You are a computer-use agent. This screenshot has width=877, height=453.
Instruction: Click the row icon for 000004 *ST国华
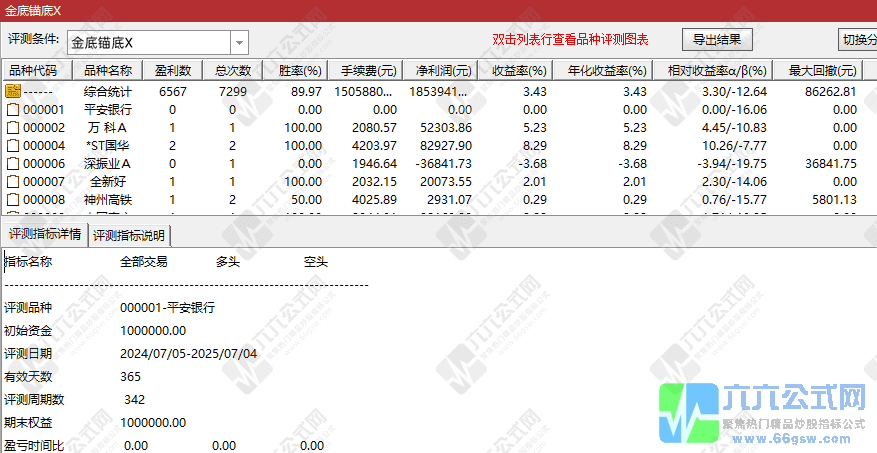pos(13,146)
